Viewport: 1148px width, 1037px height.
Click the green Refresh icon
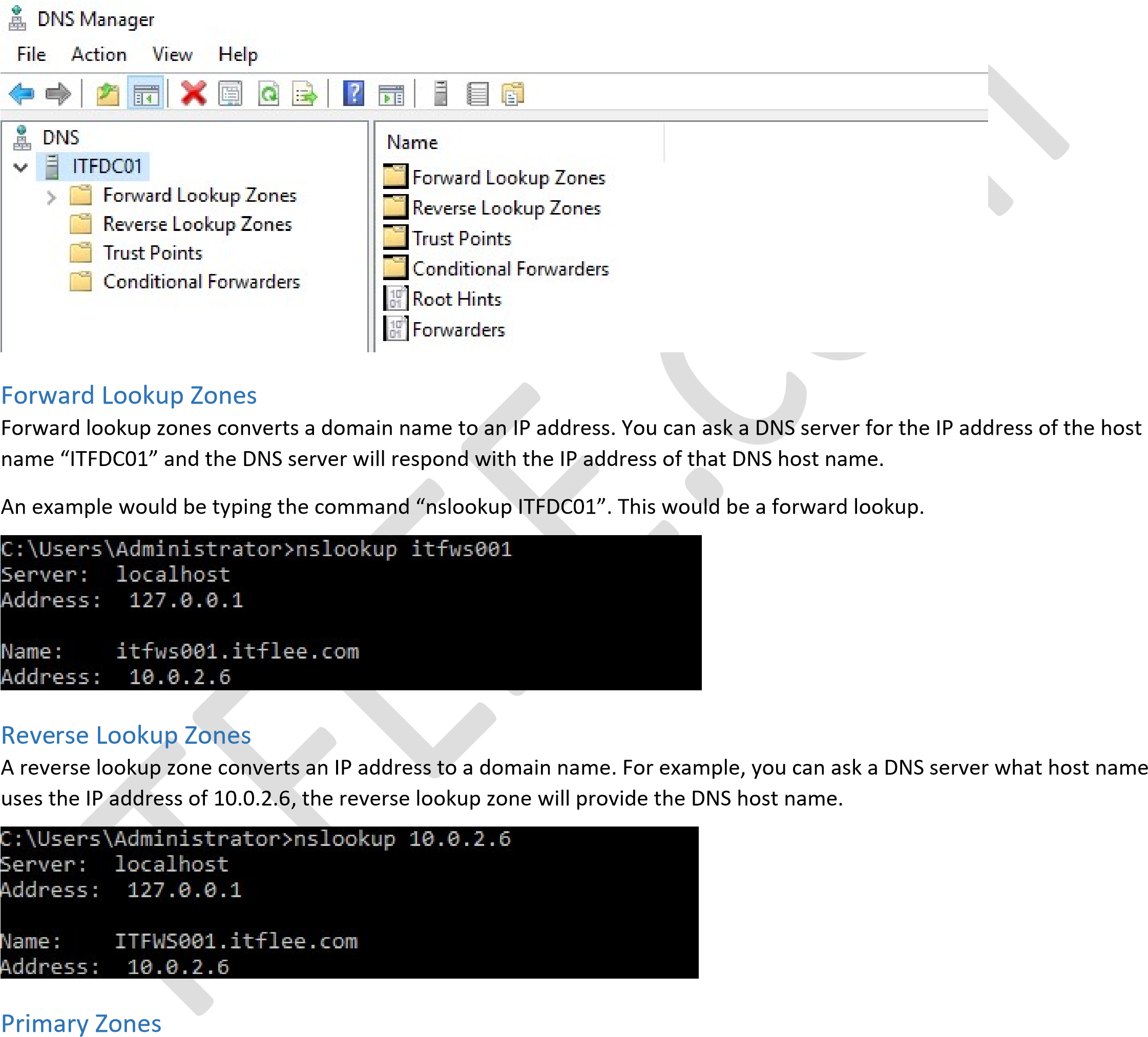tap(268, 94)
